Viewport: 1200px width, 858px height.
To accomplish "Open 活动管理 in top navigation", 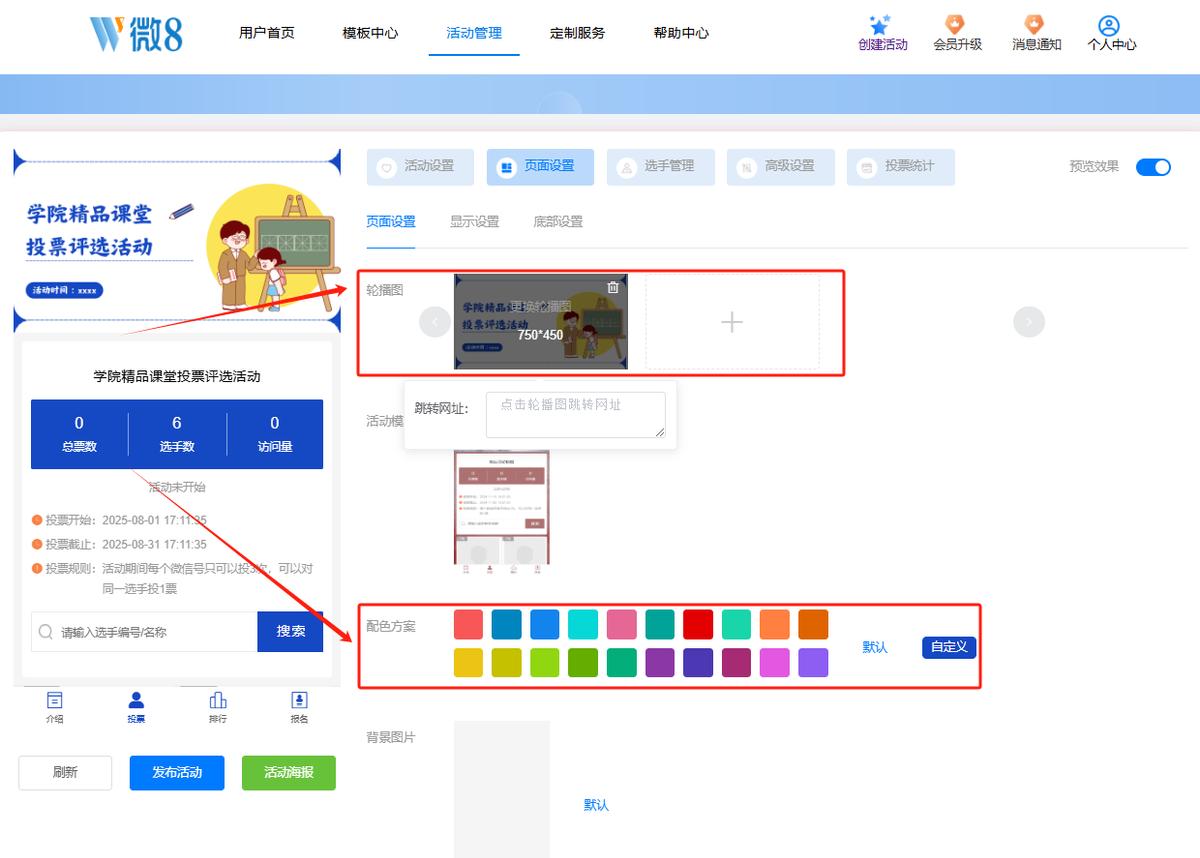I will pos(474,33).
